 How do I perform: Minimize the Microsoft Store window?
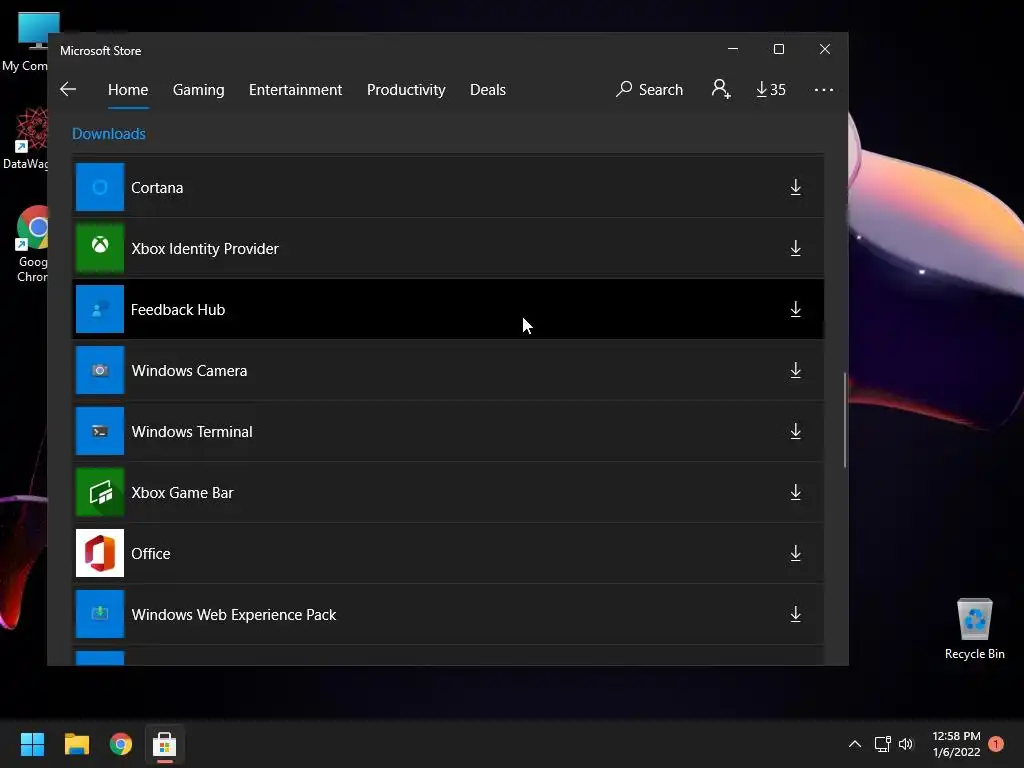pos(733,49)
